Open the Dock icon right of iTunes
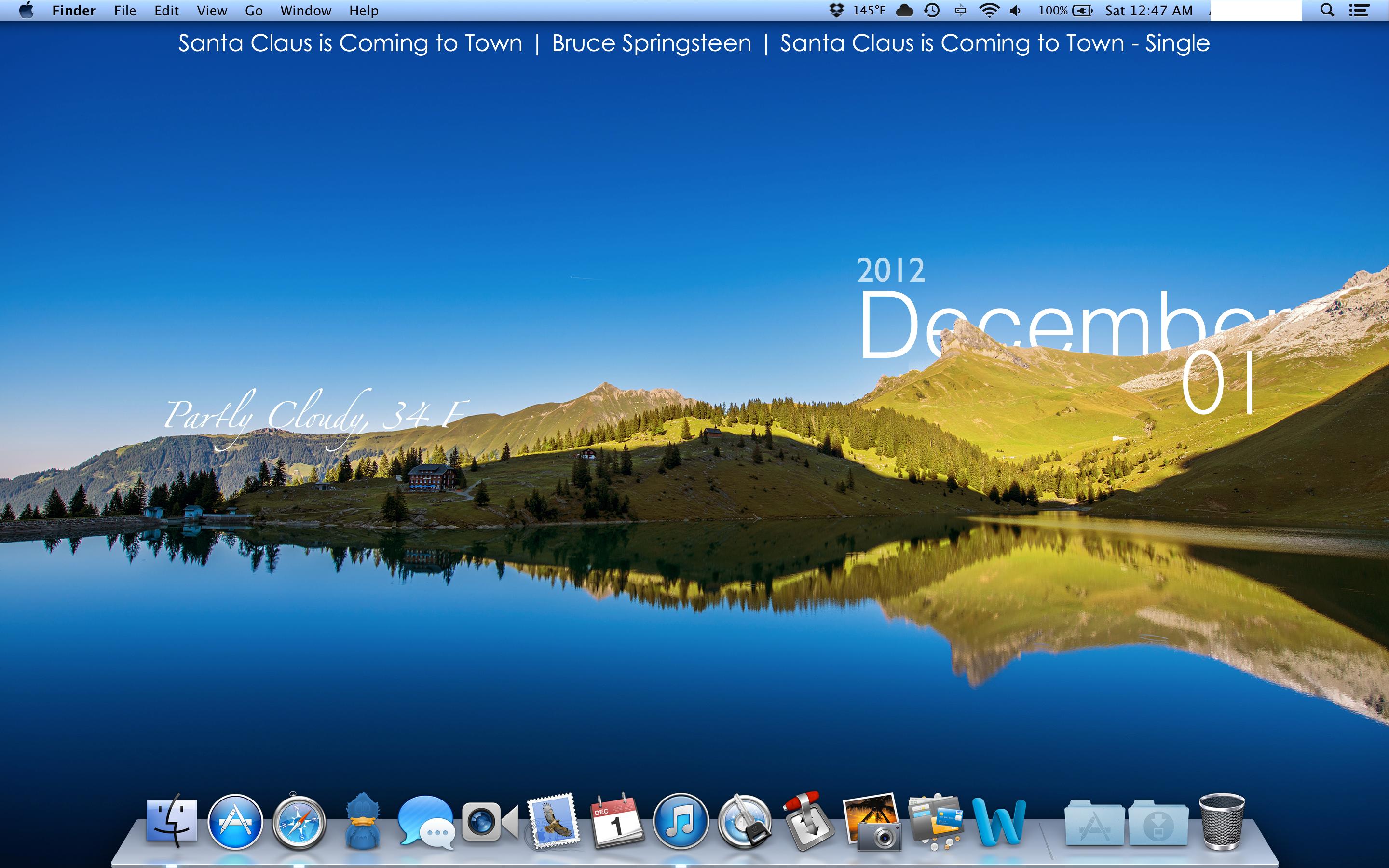Image resolution: width=1389 pixels, height=868 pixels. pos(745,822)
